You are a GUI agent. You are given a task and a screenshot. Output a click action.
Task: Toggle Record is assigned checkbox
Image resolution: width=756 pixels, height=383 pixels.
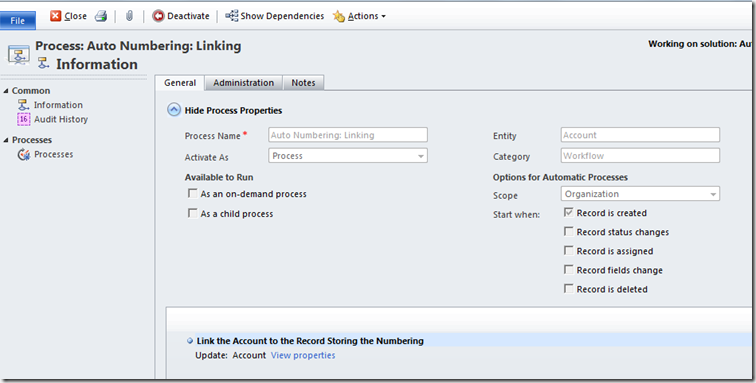coord(569,251)
